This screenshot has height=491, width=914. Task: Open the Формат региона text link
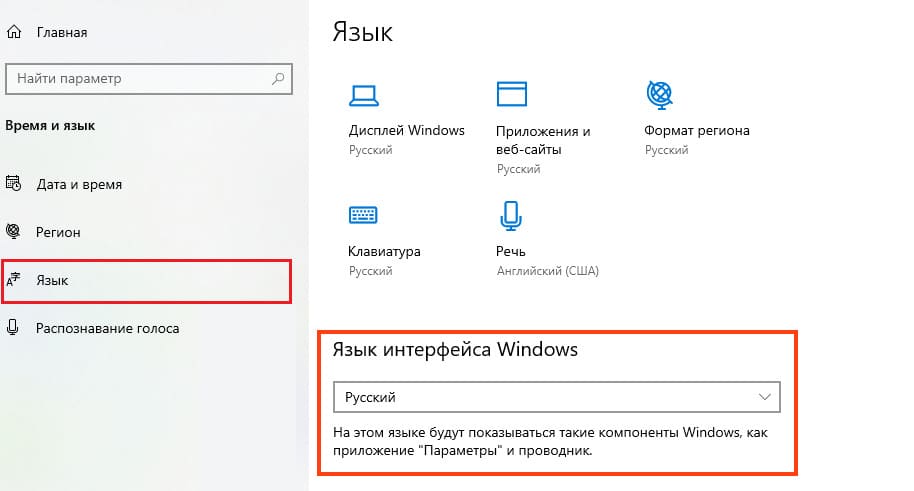(696, 131)
